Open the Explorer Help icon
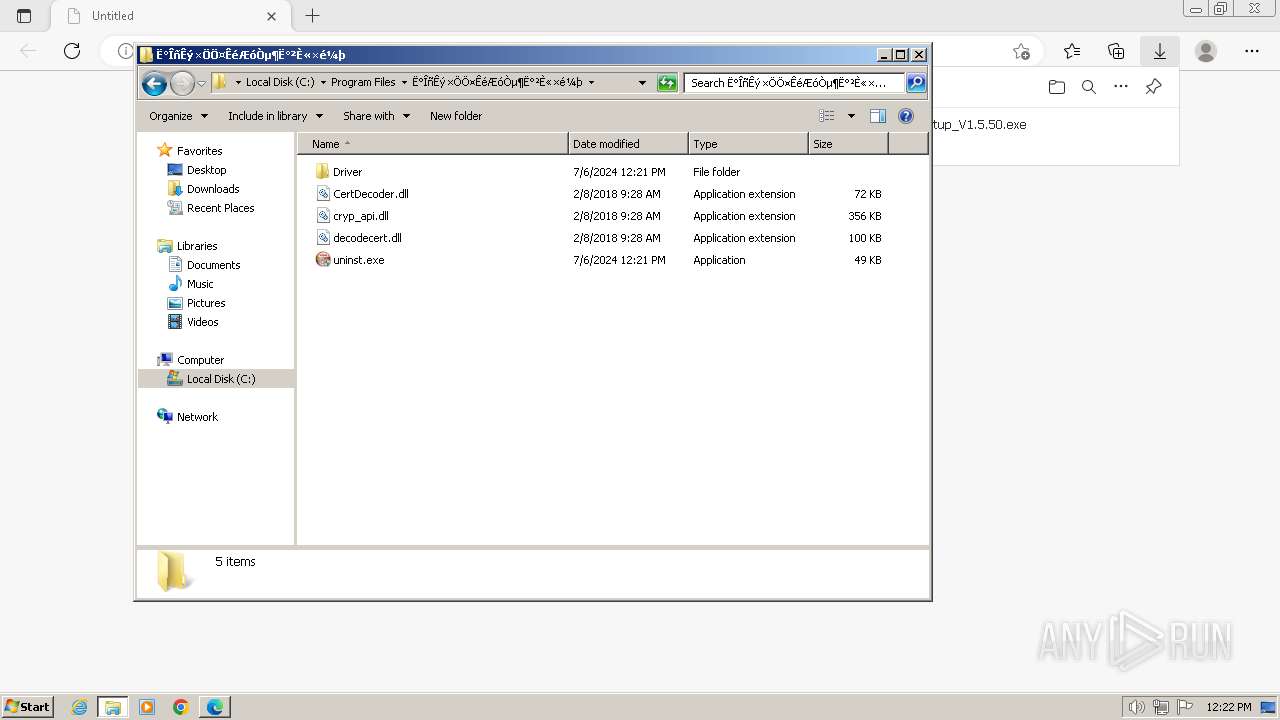This screenshot has width=1280, height=720. click(906, 116)
